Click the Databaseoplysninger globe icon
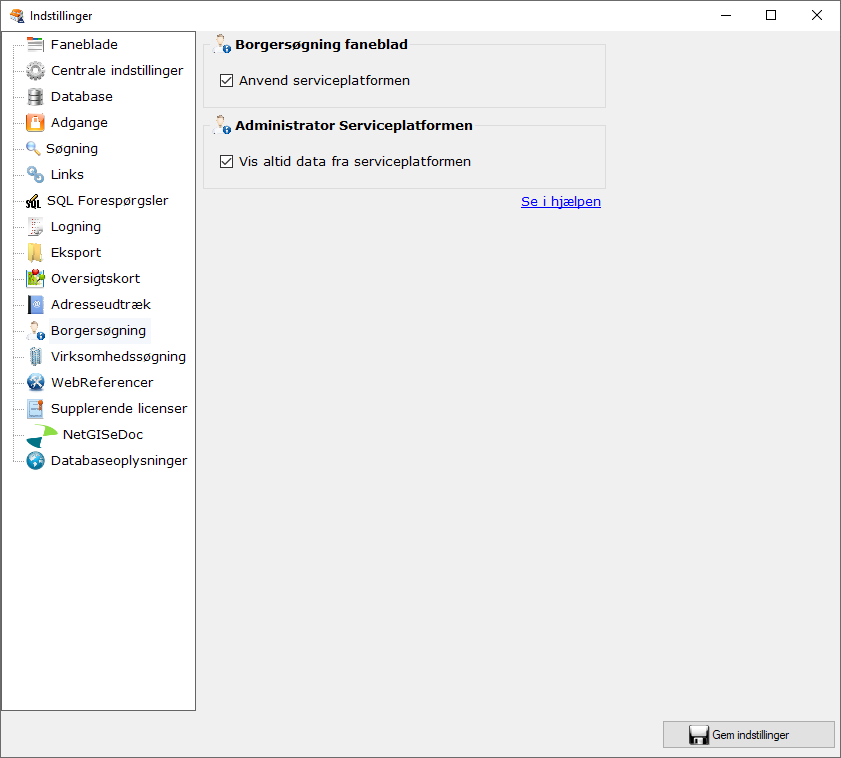 [x=35, y=461]
